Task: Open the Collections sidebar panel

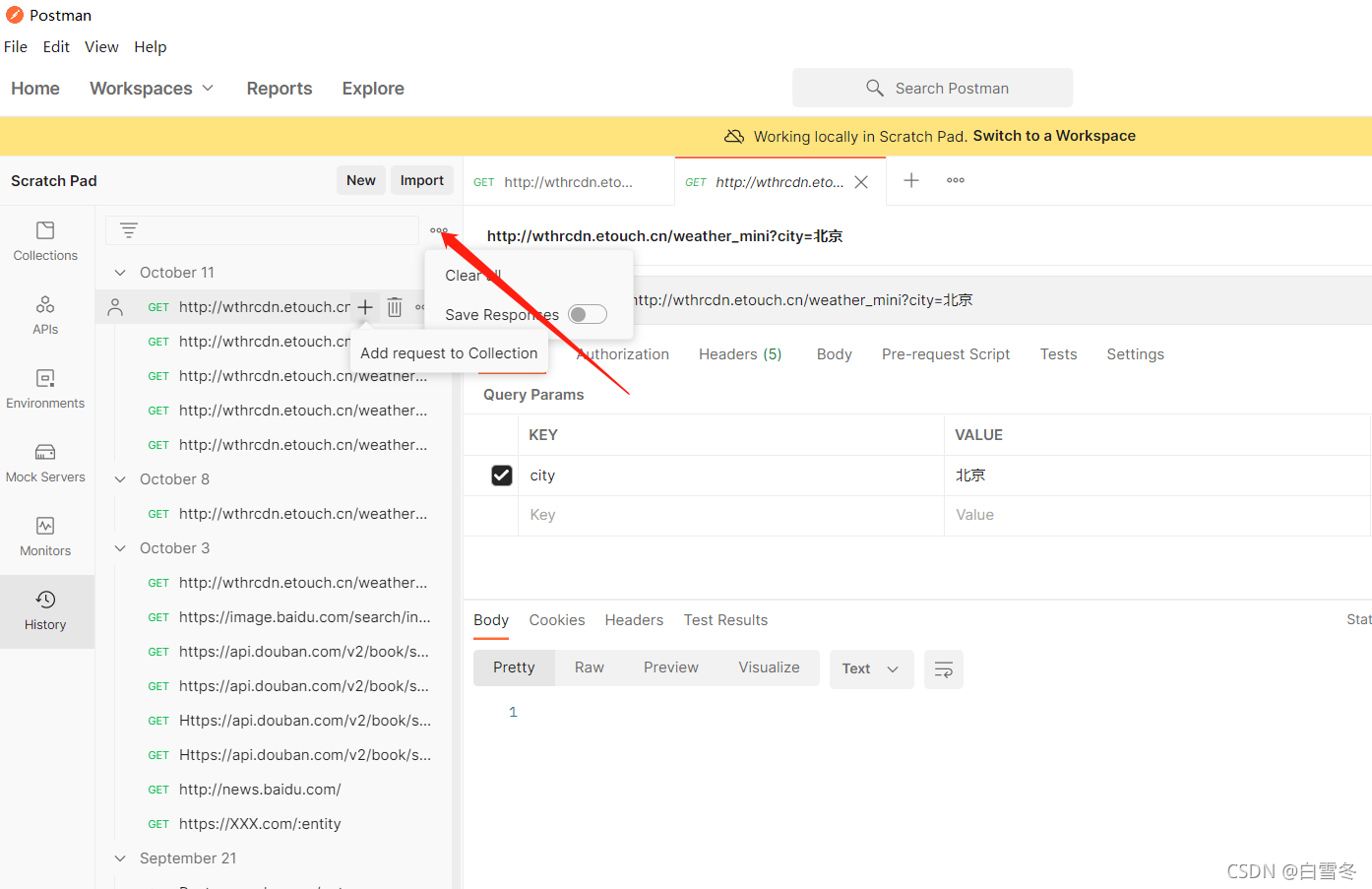Action: [x=45, y=241]
